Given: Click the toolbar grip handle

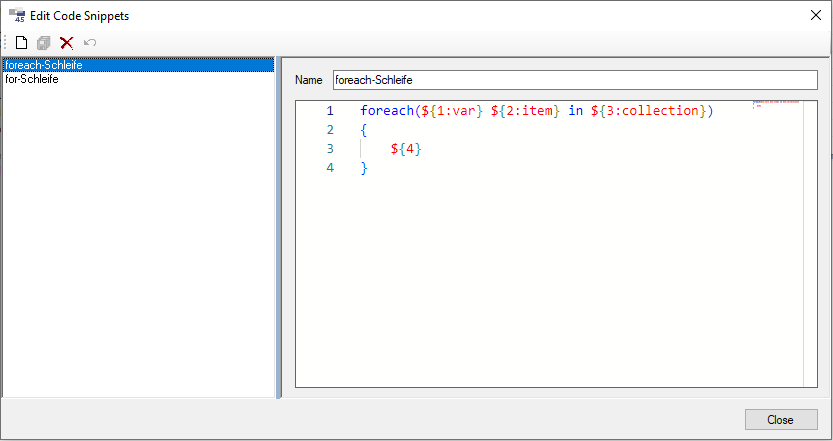Looking at the screenshot, I should [6, 43].
